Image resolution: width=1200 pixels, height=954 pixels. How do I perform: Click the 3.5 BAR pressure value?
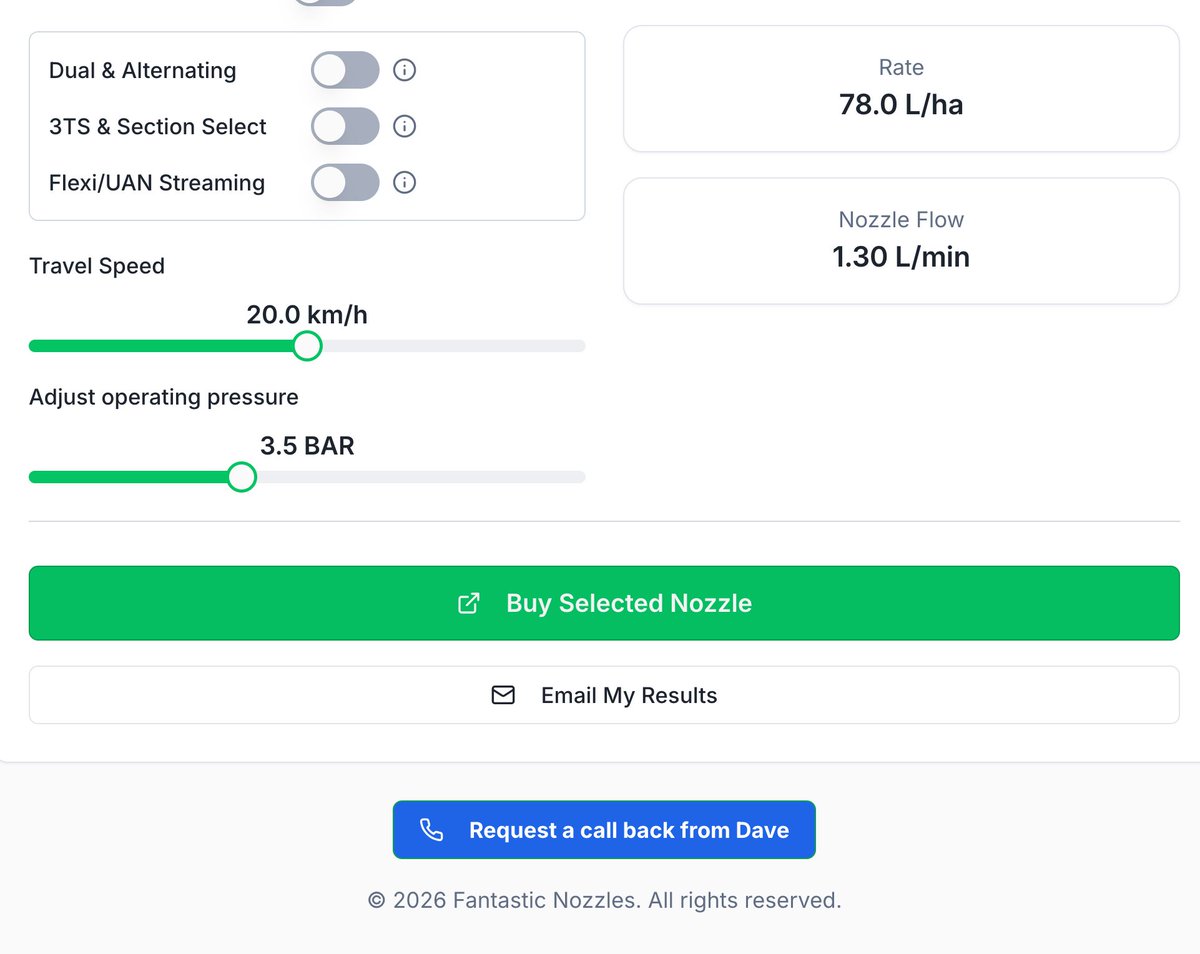coord(307,446)
